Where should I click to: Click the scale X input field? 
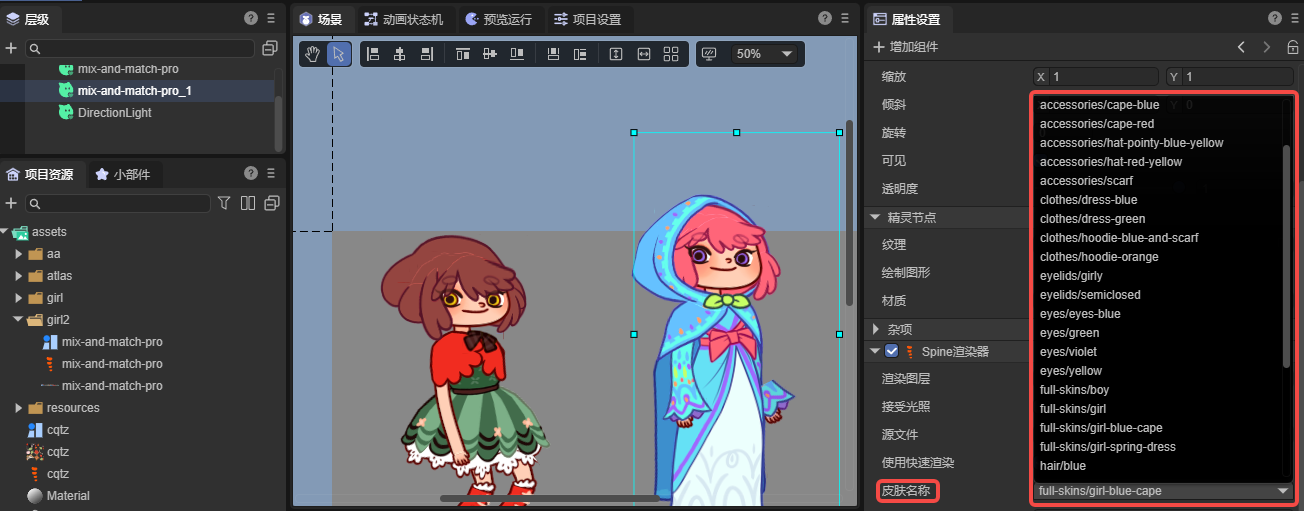pos(1103,77)
